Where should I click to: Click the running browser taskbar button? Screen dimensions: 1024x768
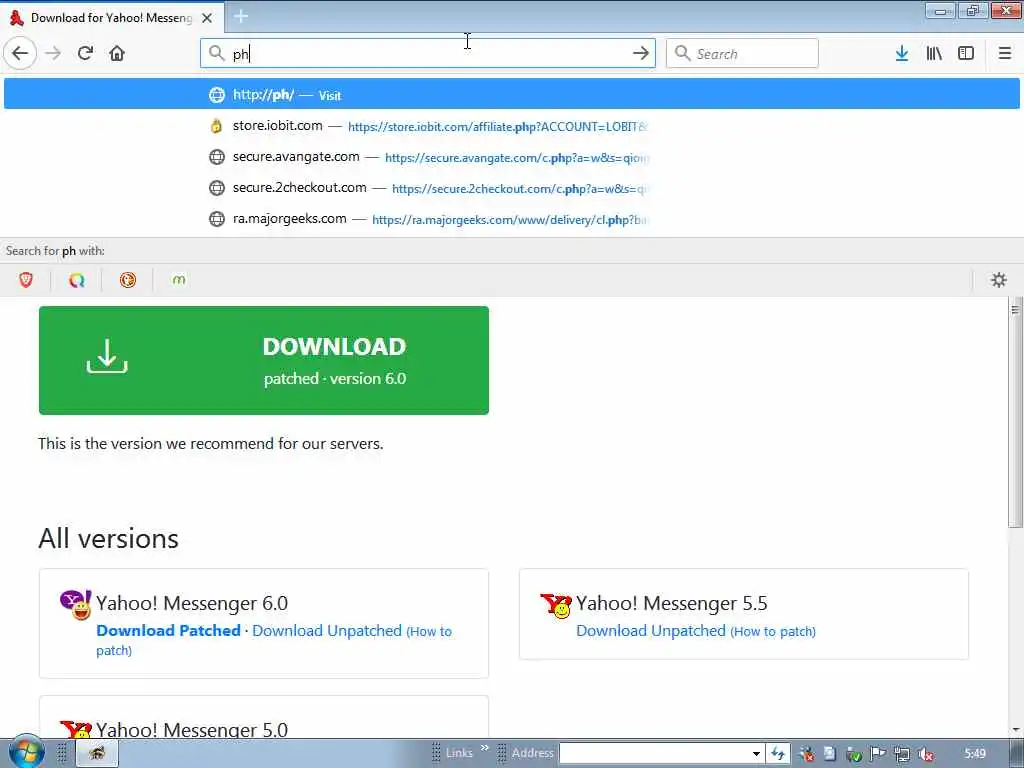coord(97,754)
